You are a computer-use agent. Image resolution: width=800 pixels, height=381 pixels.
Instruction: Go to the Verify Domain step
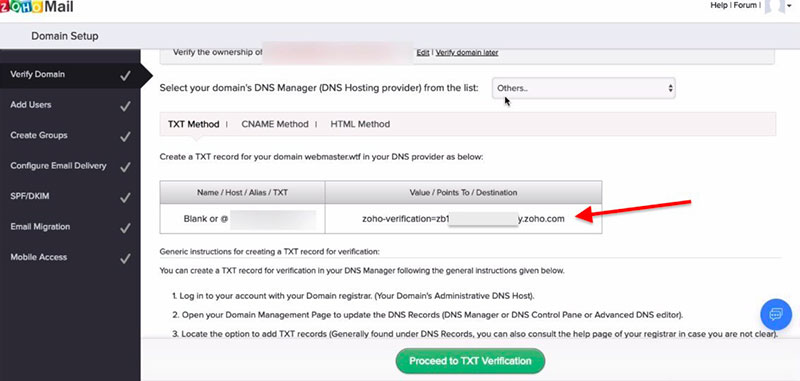tap(70, 74)
